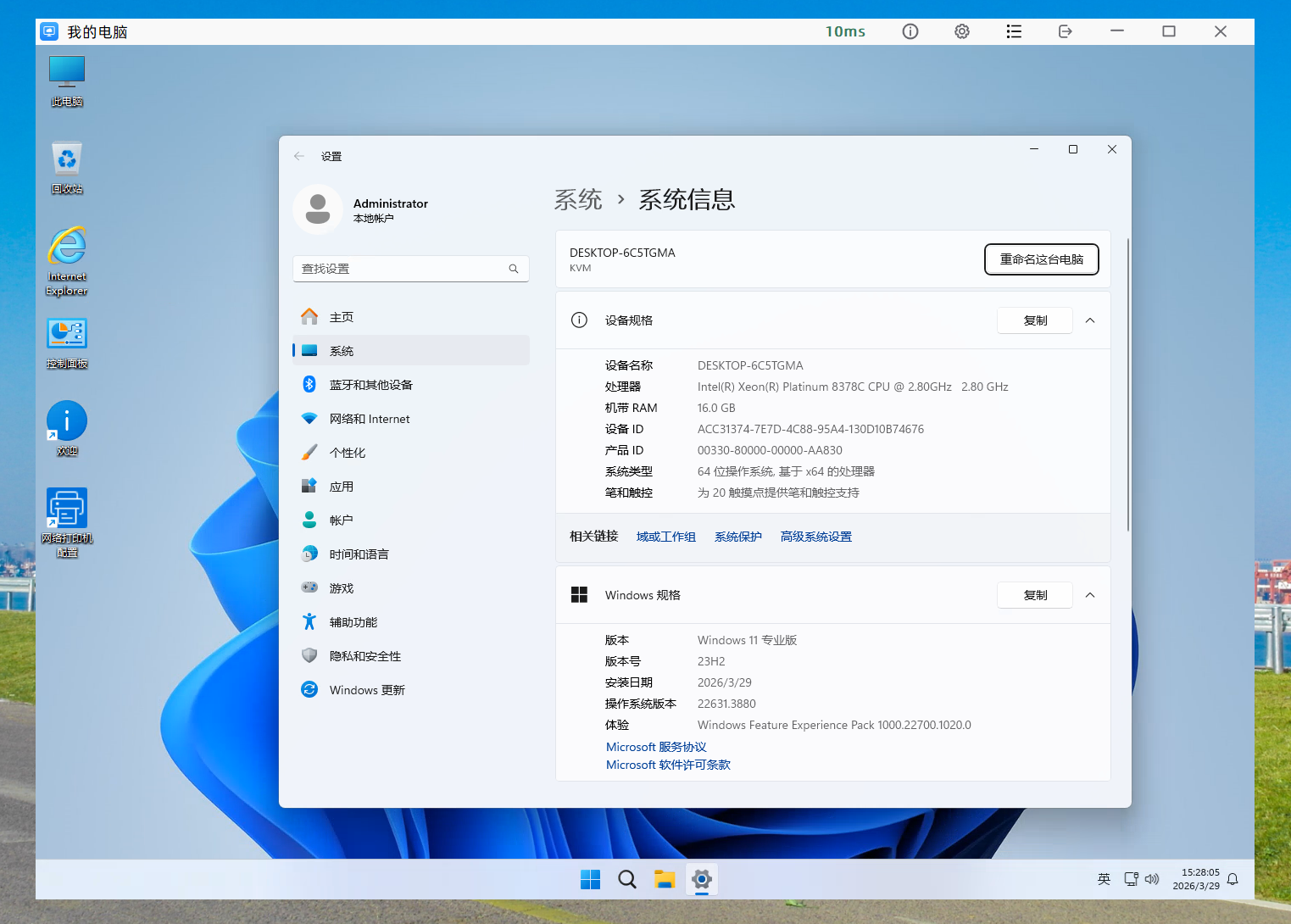Select the 网络打印机配置 desktop shortcut

[67, 523]
